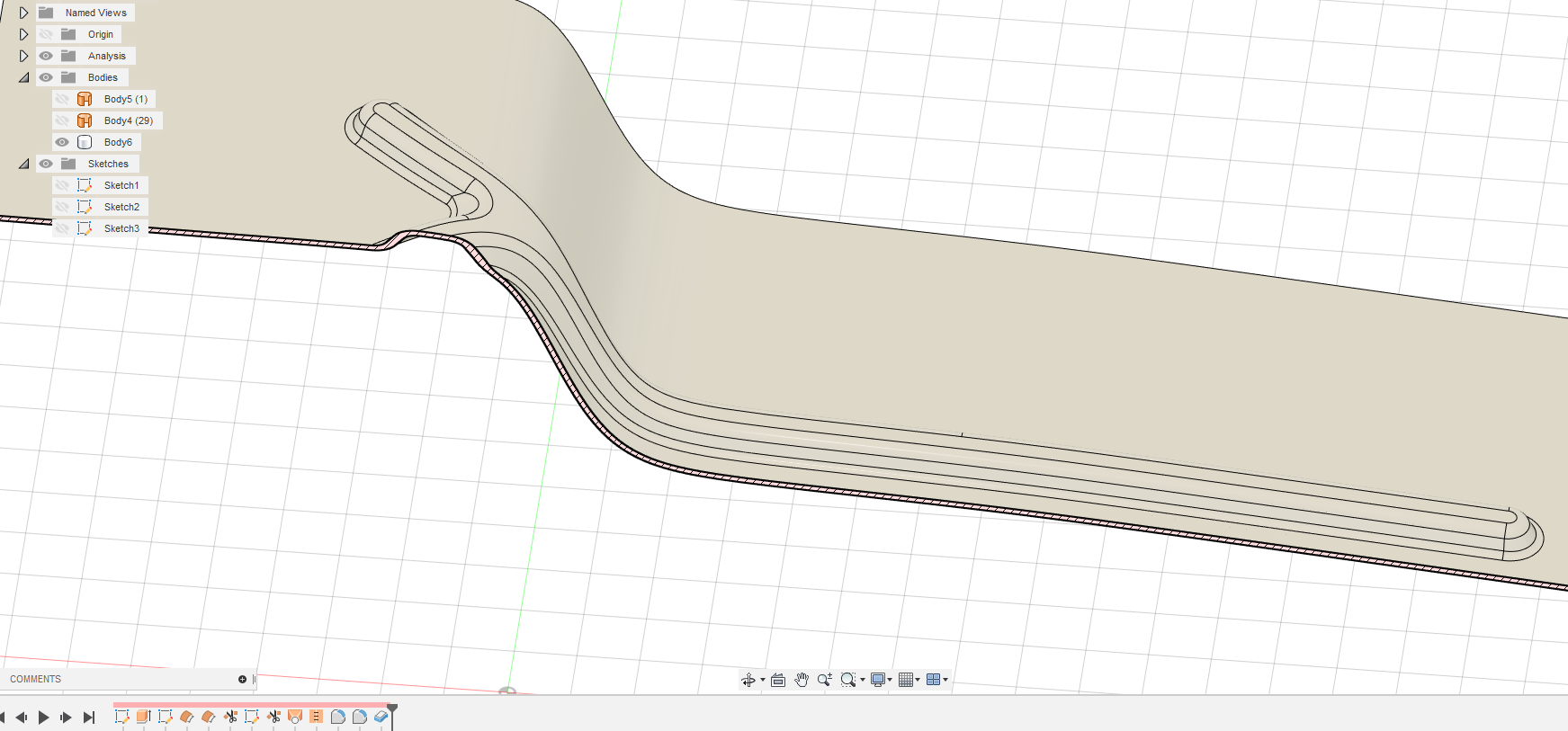Viewport: 1568px width, 731px height.
Task: Select the second sketch feature in the timeline
Action: tap(165, 717)
